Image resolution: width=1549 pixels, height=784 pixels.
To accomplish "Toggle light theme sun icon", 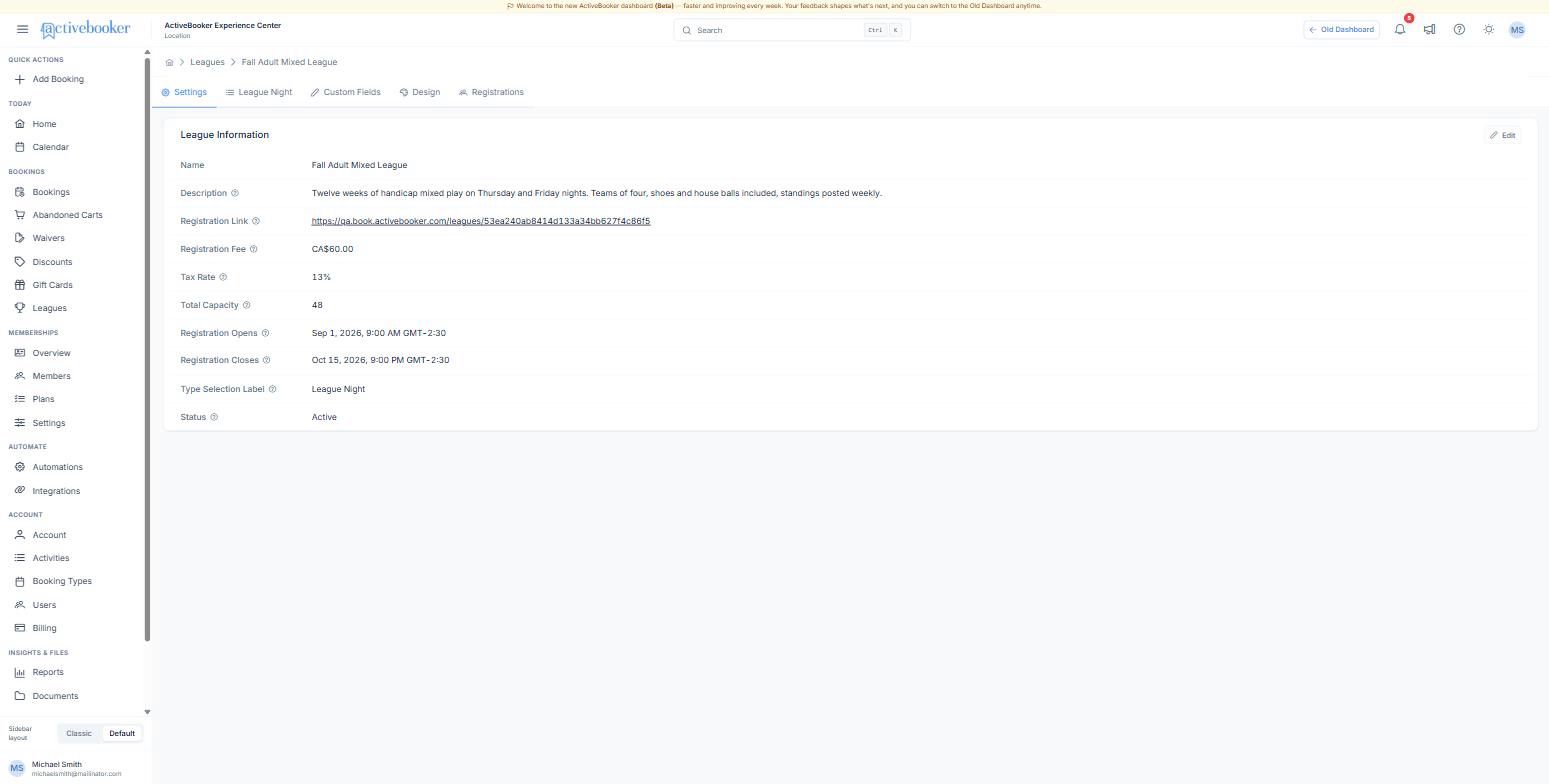I will click(x=1489, y=29).
